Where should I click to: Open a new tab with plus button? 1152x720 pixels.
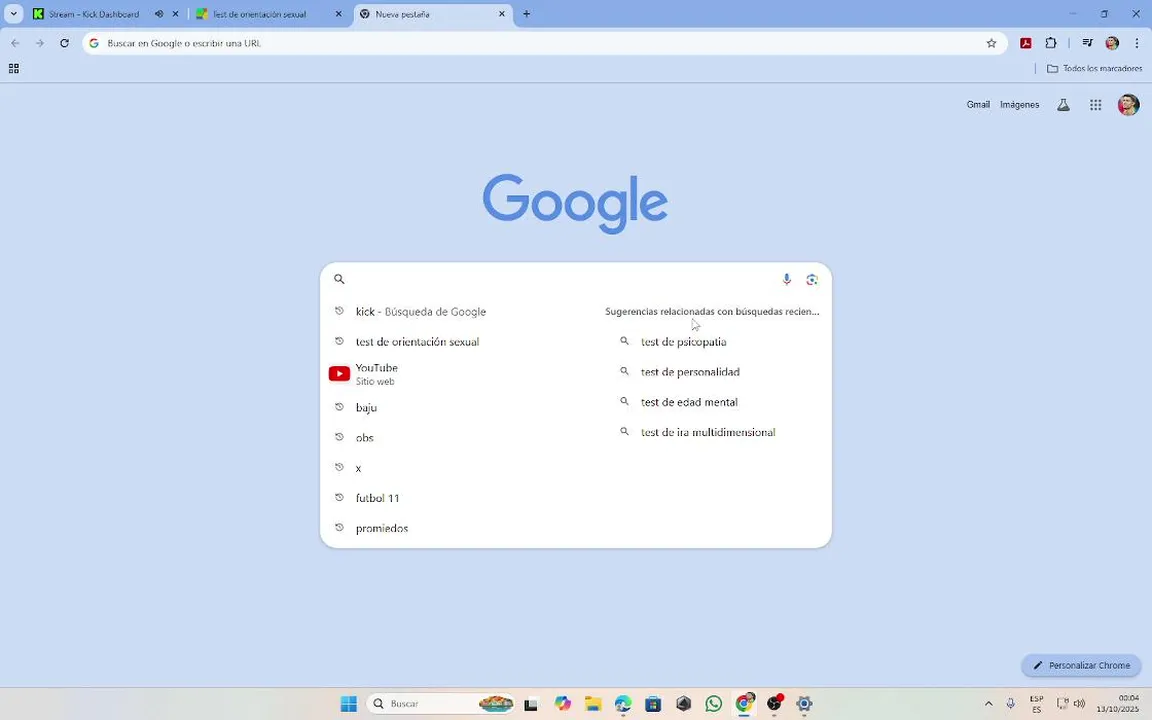point(526,14)
